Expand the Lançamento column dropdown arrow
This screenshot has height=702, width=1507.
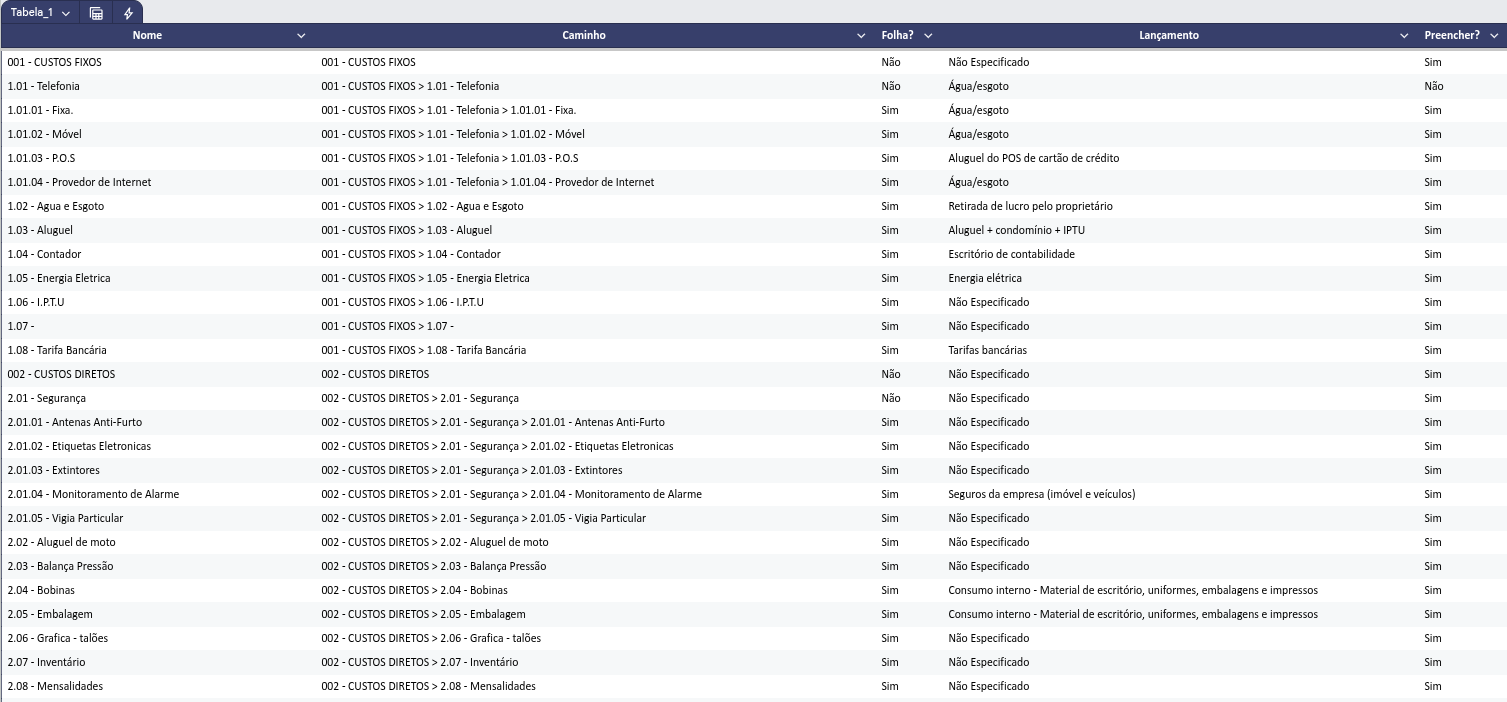click(x=1404, y=36)
